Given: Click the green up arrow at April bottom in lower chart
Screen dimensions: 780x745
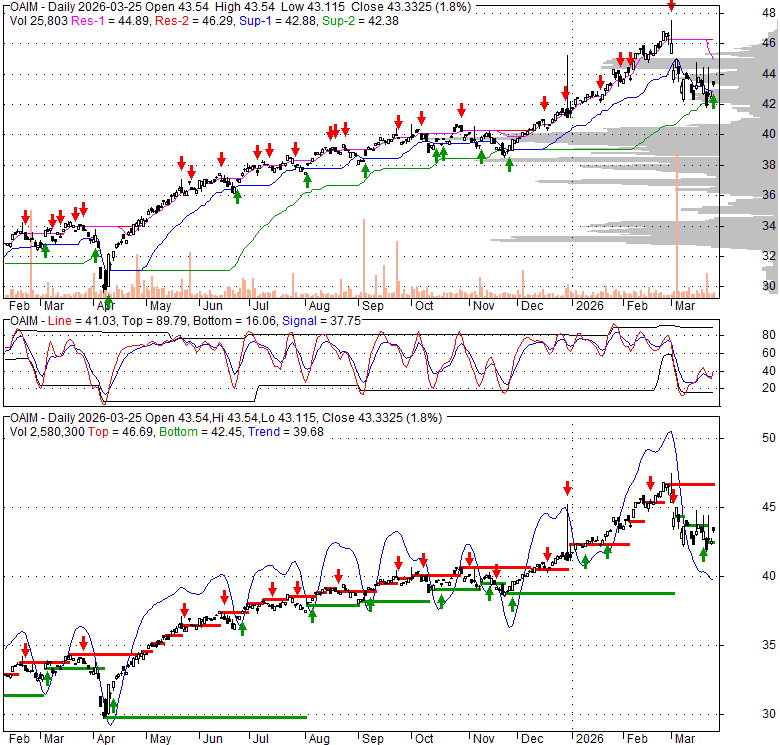Looking at the screenshot, I should 112,706.
